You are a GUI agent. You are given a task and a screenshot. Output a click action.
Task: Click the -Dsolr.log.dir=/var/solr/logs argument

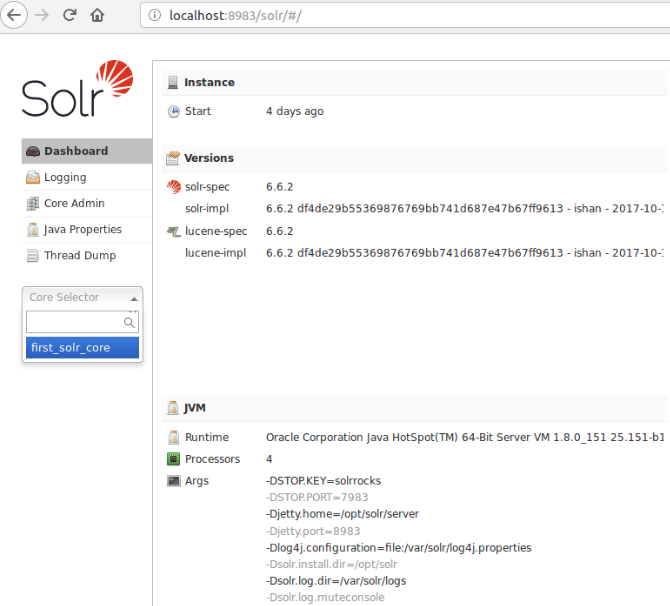pyautogui.click(x=336, y=581)
